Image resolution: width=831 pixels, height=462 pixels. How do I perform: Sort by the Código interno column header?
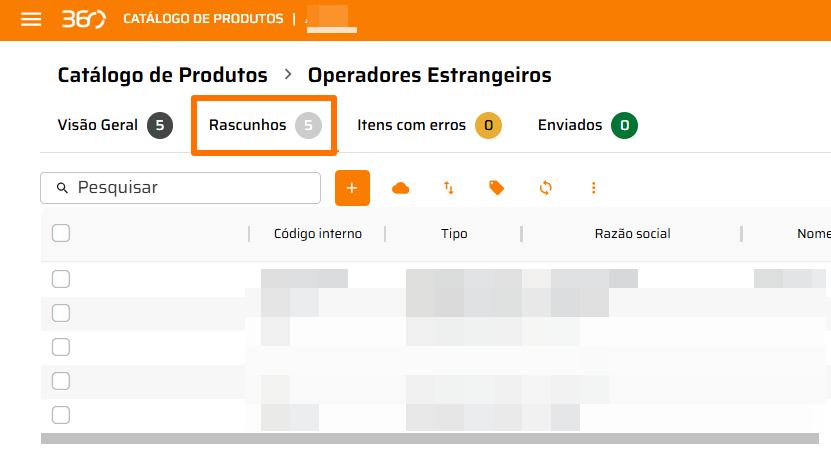(317, 234)
